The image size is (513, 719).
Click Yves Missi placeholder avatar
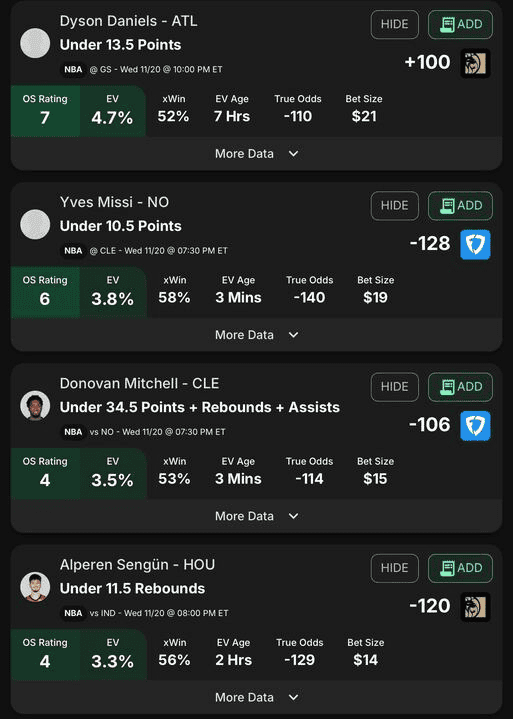point(35,224)
